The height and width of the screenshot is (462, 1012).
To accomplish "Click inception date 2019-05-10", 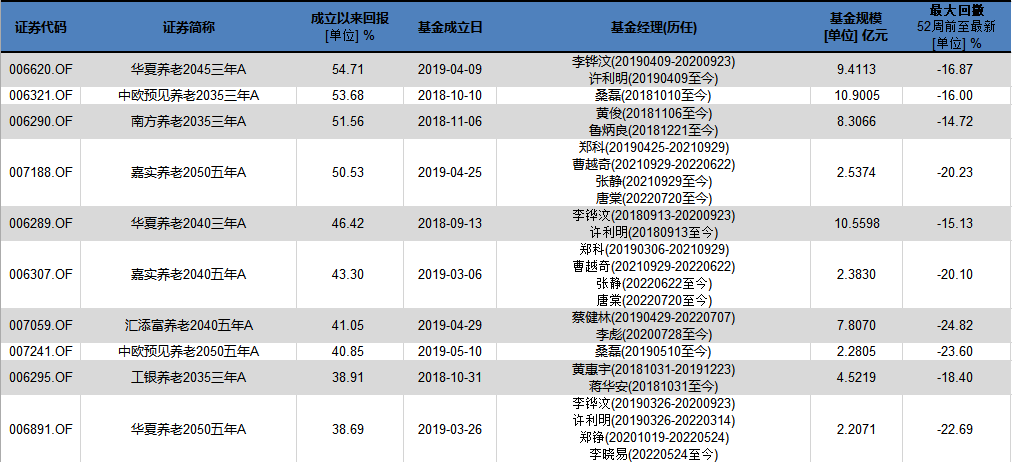I will click(x=450, y=351).
